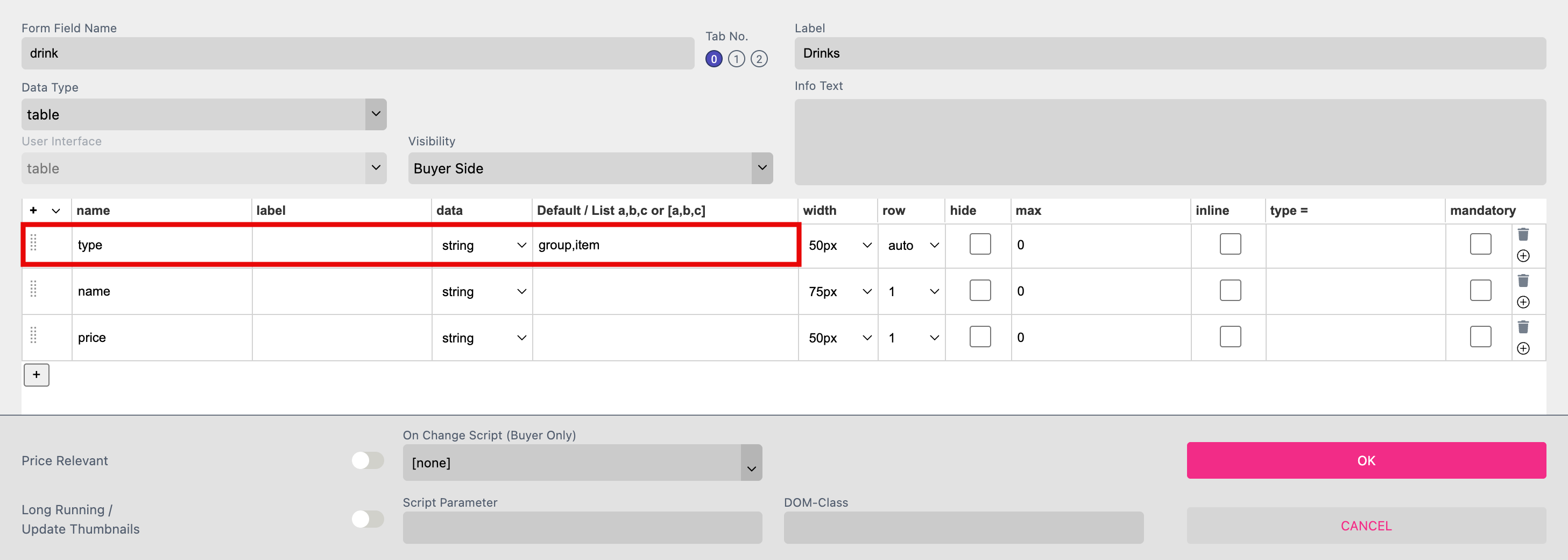Check the inline box for the 'type' row

pyautogui.click(x=1230, y=244)
